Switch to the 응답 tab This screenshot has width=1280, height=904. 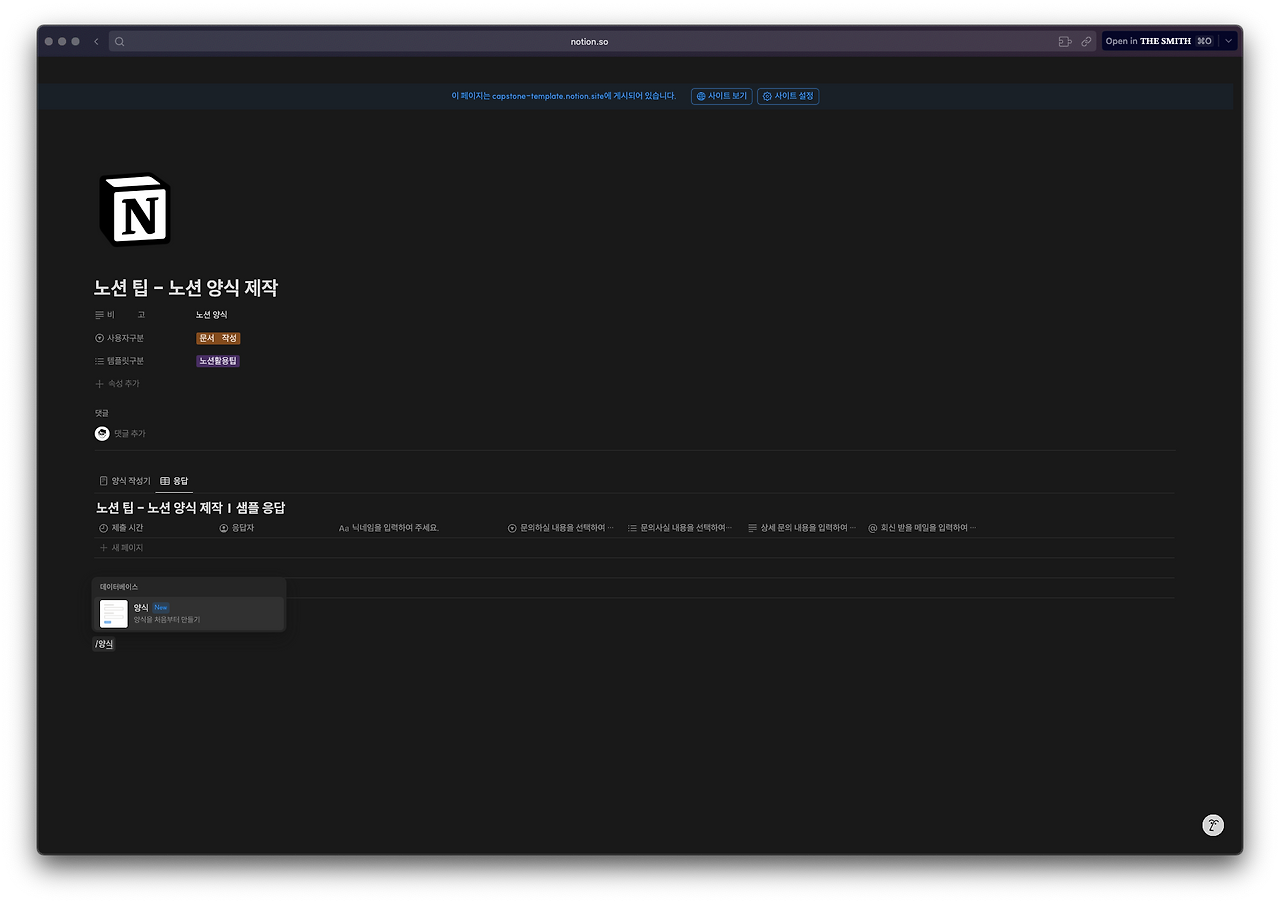coord(174,481)
